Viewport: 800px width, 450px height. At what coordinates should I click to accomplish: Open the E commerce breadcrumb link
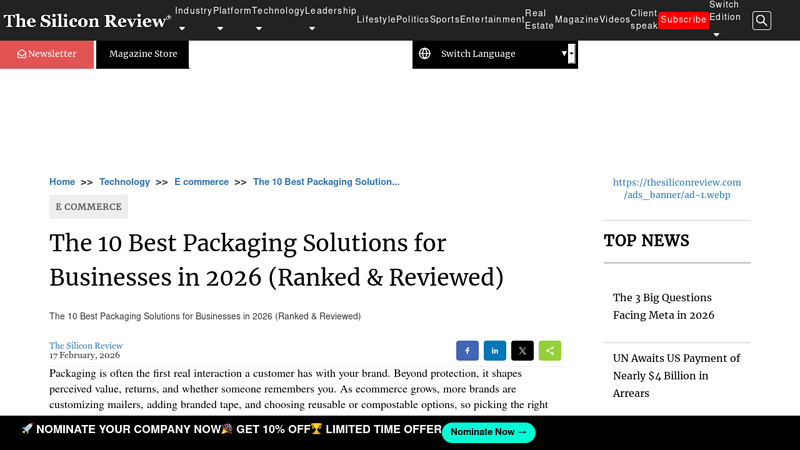click(x=202, y=182)
